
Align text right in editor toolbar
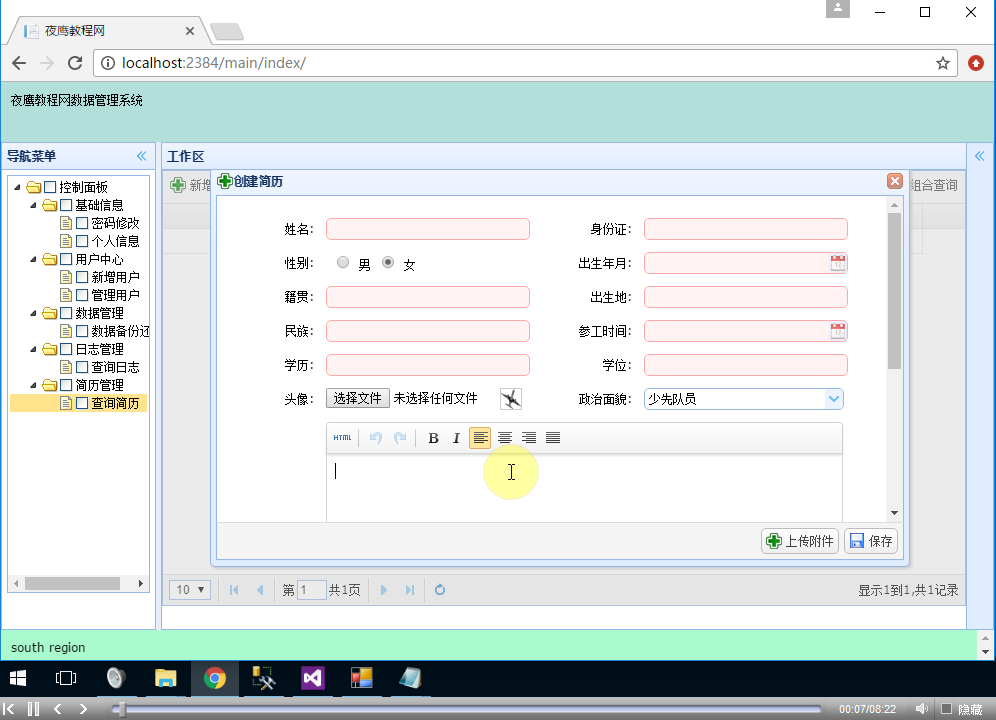[x=529, y=438]
